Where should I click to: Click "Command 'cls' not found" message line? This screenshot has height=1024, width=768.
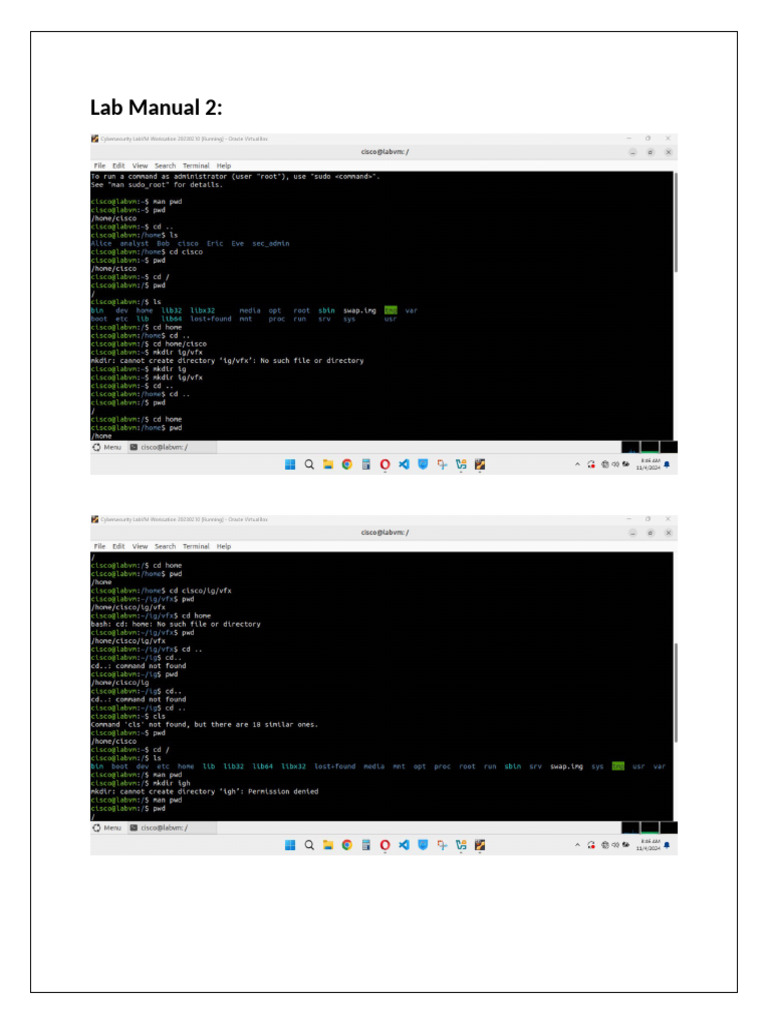coord(204,725)
